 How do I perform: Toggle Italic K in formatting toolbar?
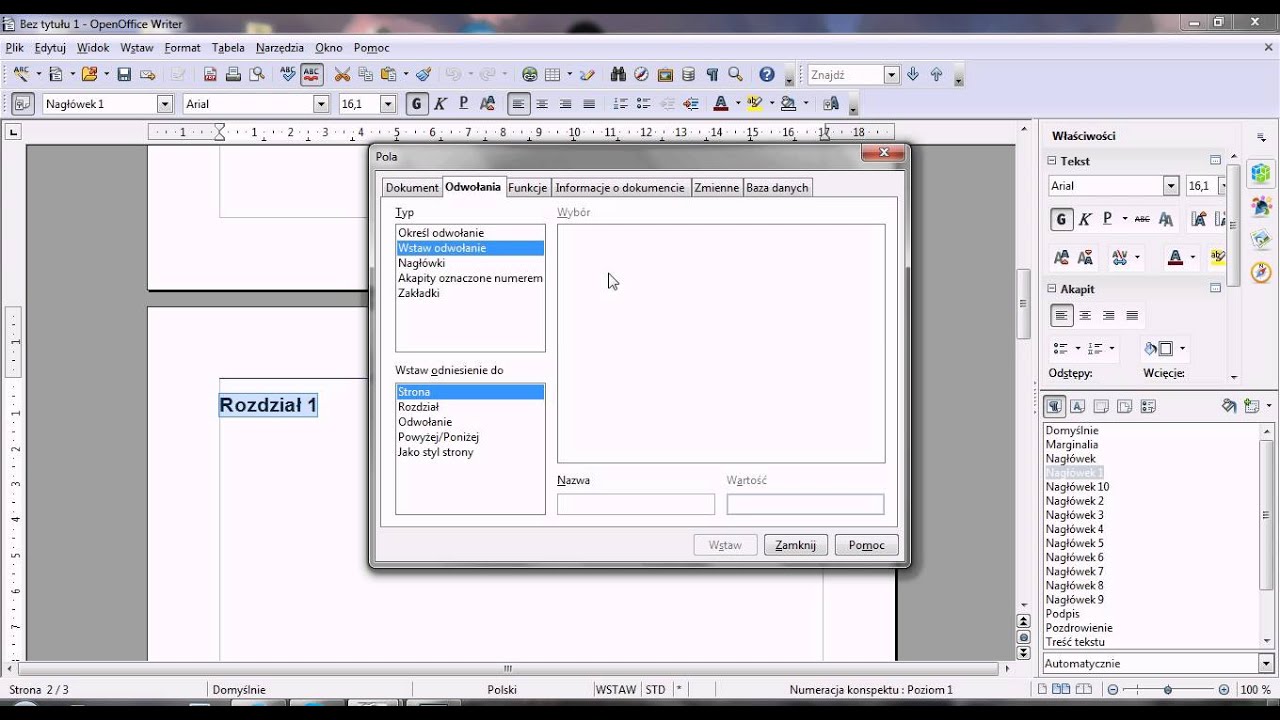440,104
